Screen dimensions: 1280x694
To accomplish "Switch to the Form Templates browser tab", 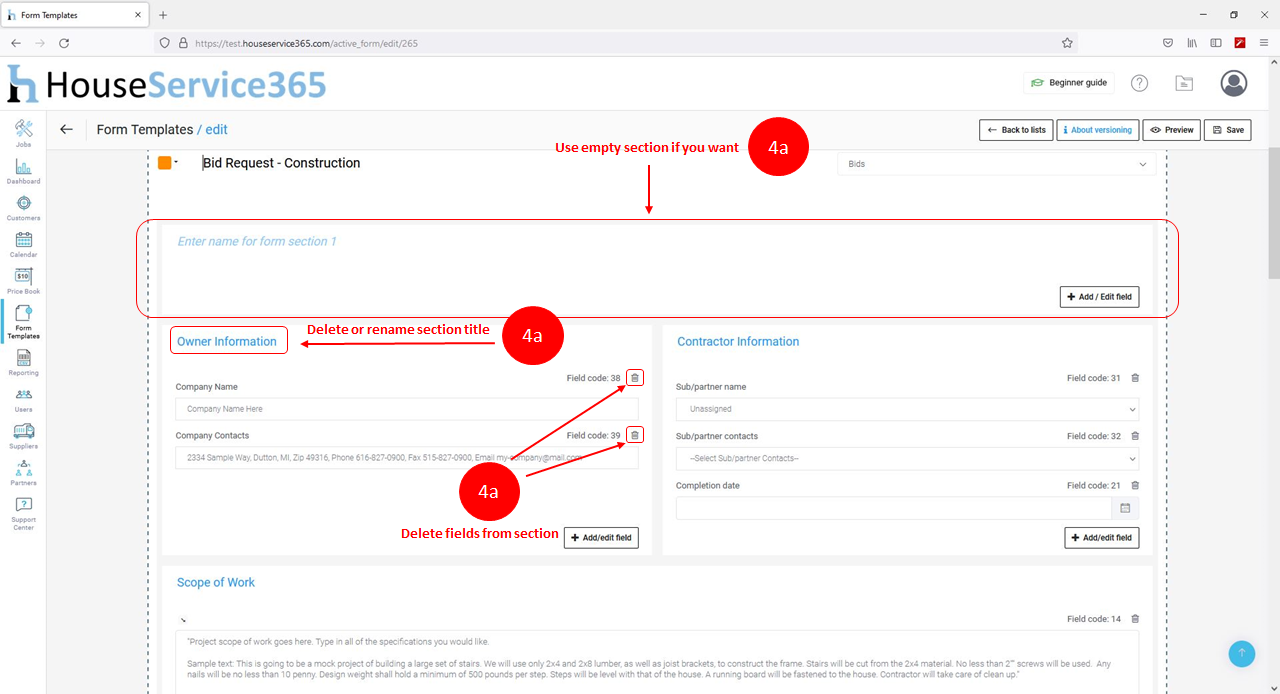I will (75, 15).
